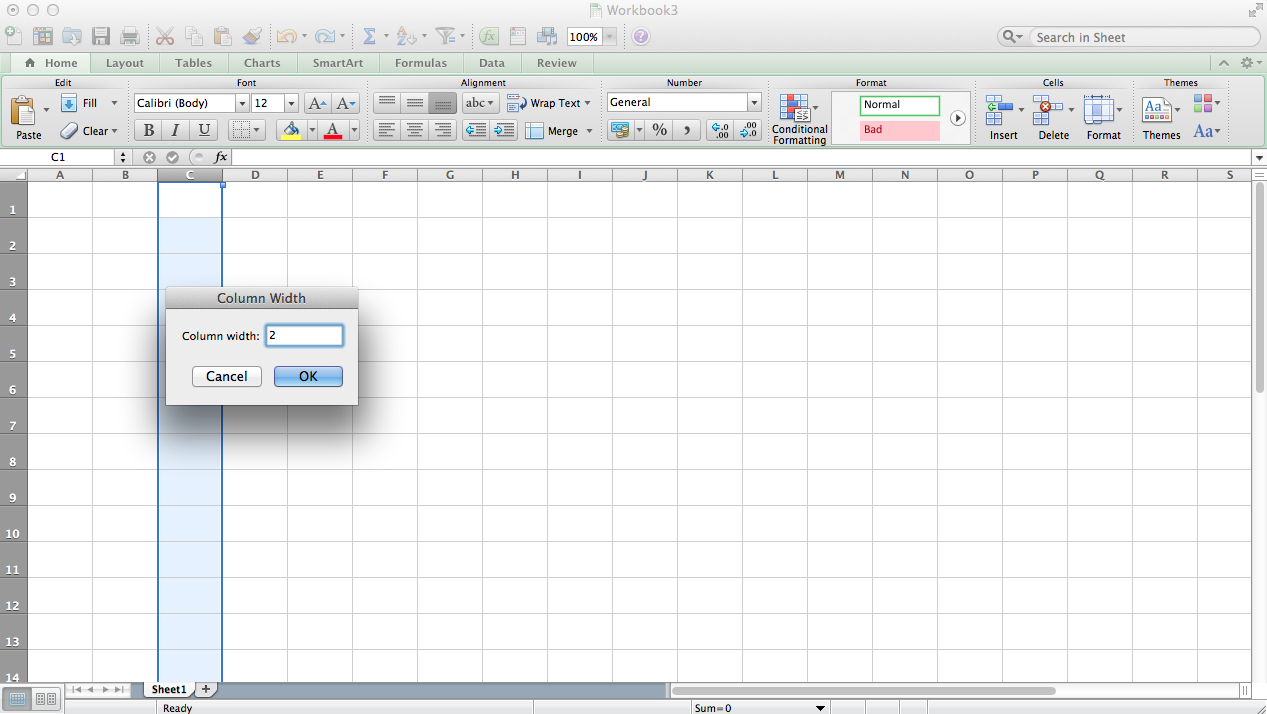
Task: Switch to the Layout ribbon tab
Action: pyautogui.click(x=125, y=63)
